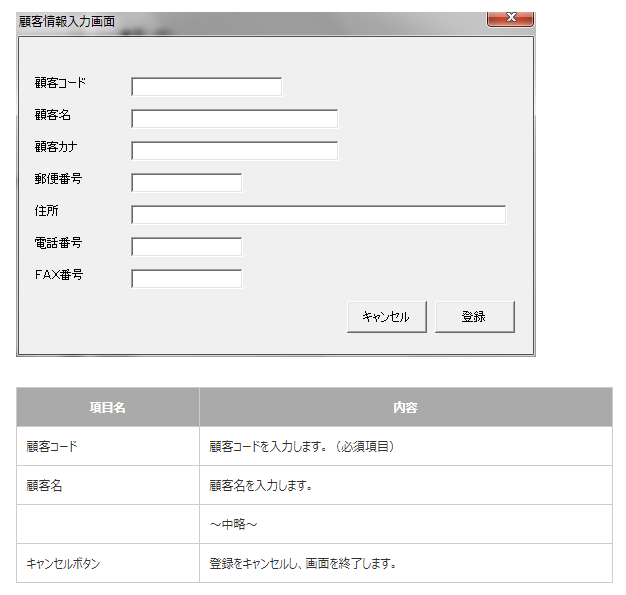
Task: Click the FAX番号 label in the form
Action: (58, 275)
